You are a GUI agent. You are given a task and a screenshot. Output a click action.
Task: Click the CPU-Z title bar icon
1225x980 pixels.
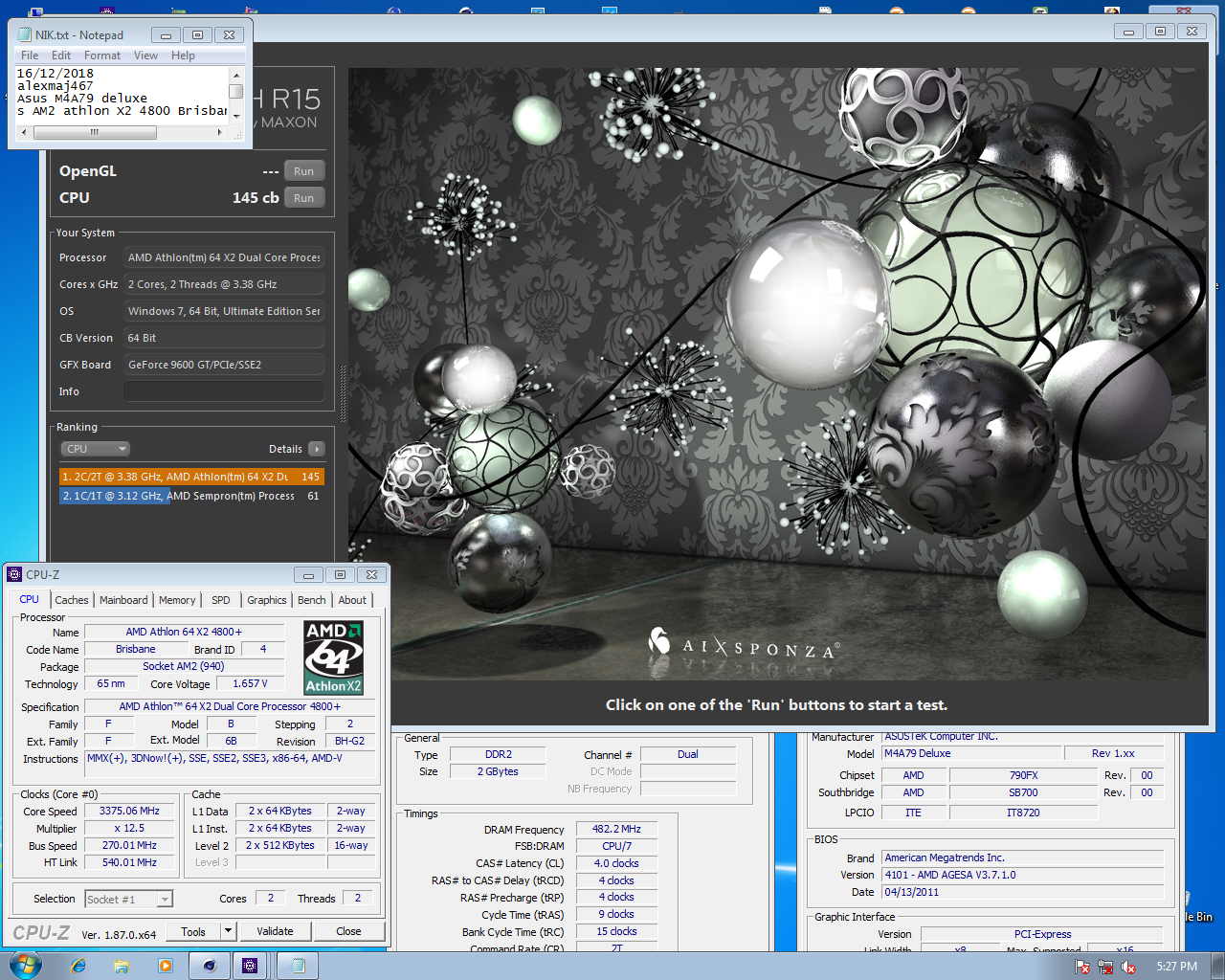tap(14, 574)
